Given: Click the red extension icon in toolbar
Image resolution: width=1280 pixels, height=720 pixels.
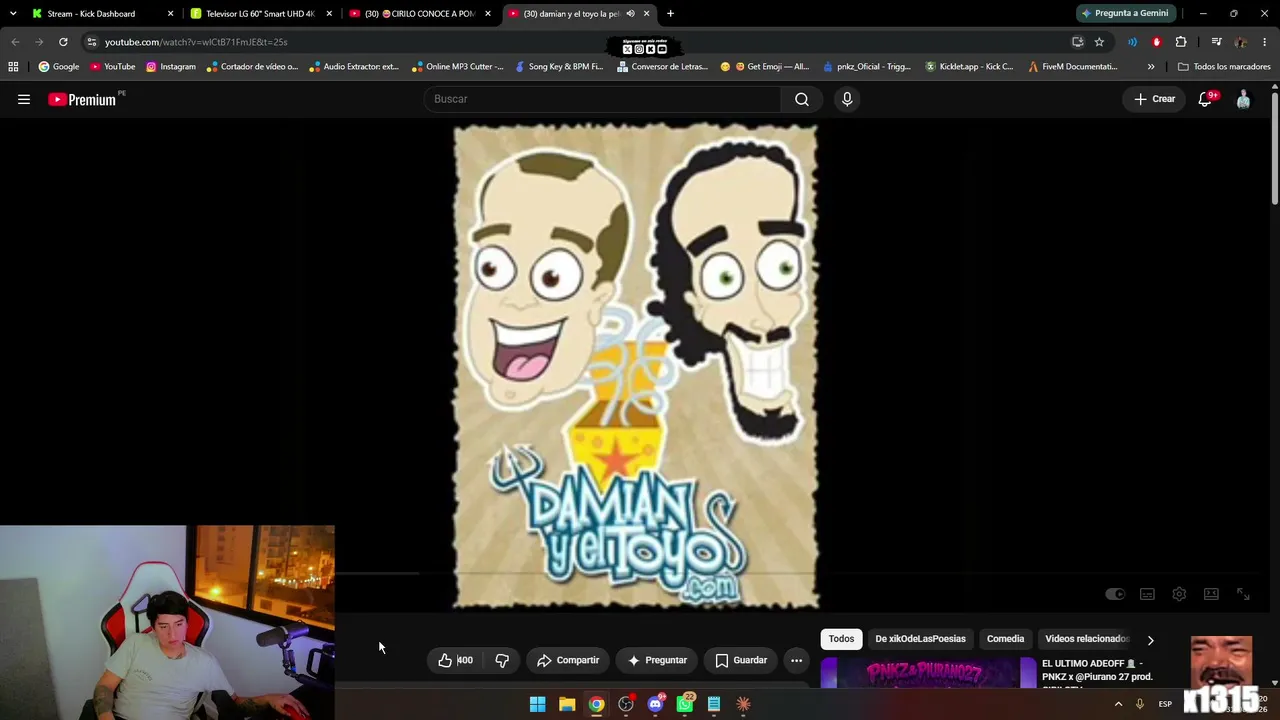Looking at the screenshot, I should (1157, 42).
